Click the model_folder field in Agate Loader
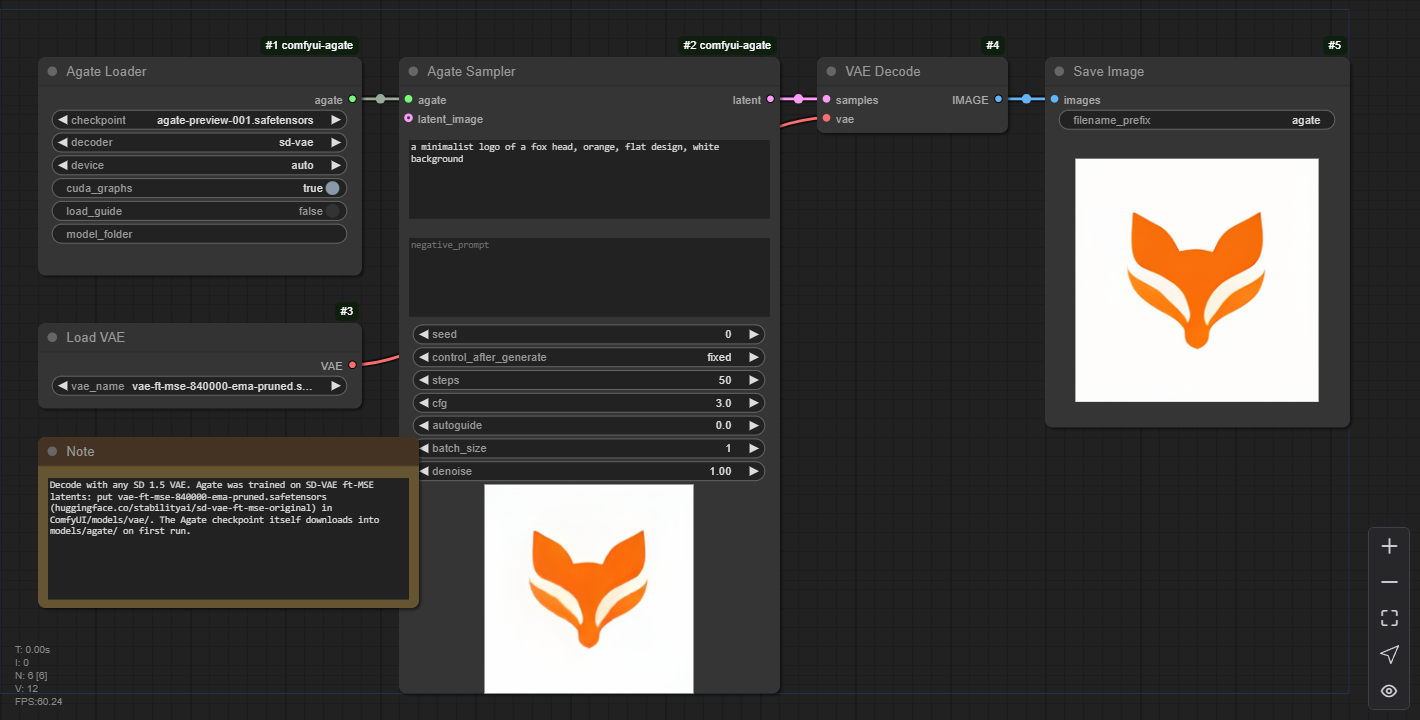 pyautogui.click(x=199, y=234)
